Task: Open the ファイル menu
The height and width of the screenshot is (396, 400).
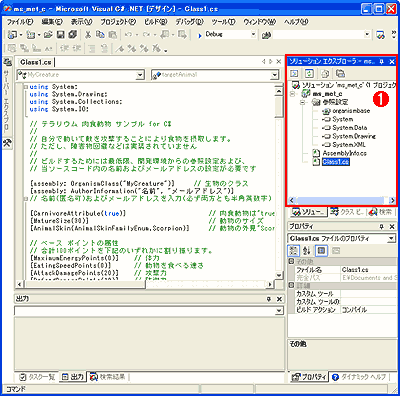Action: [x=20, y=22]
